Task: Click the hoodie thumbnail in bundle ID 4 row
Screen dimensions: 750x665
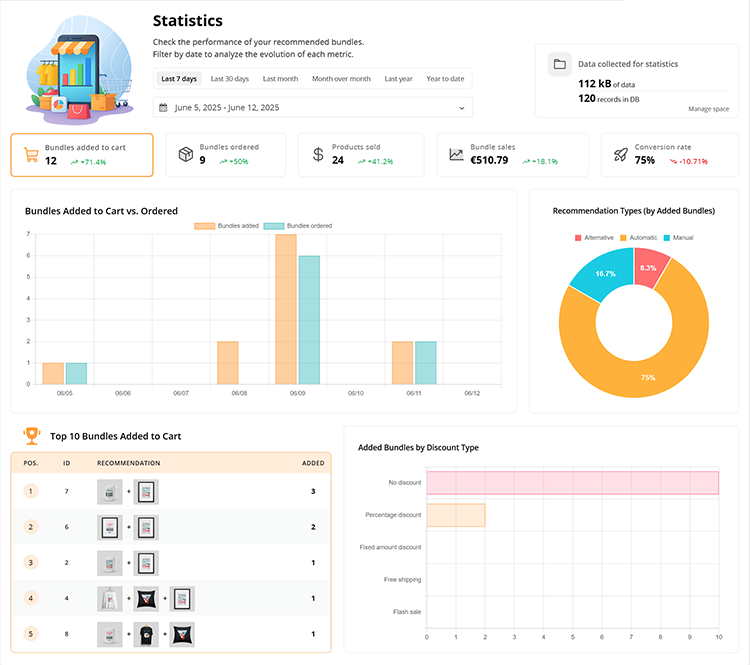Action: 110,599
